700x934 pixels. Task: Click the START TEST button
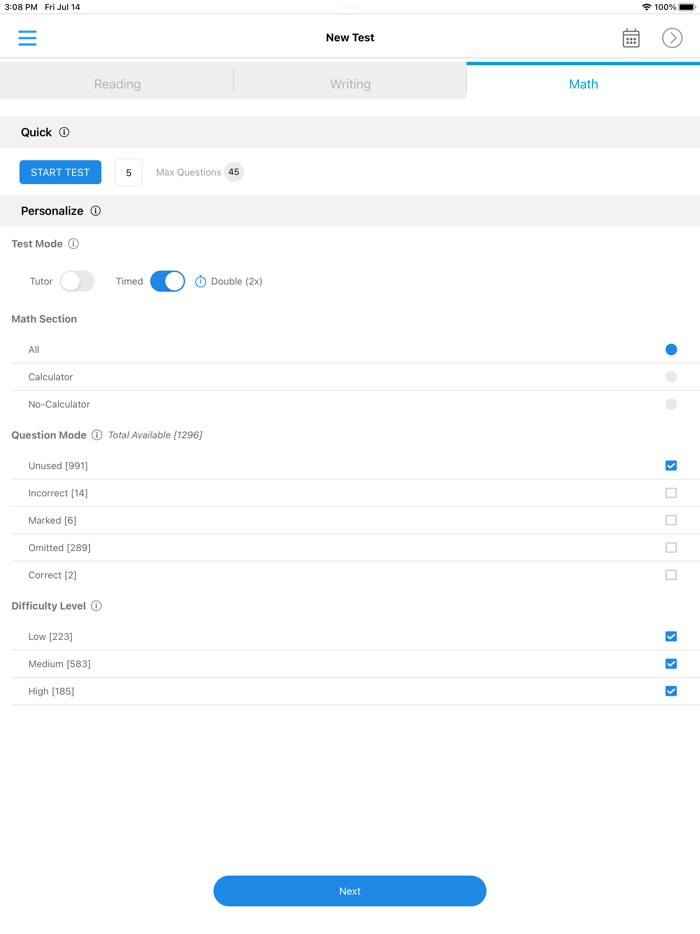coord(60,172)
